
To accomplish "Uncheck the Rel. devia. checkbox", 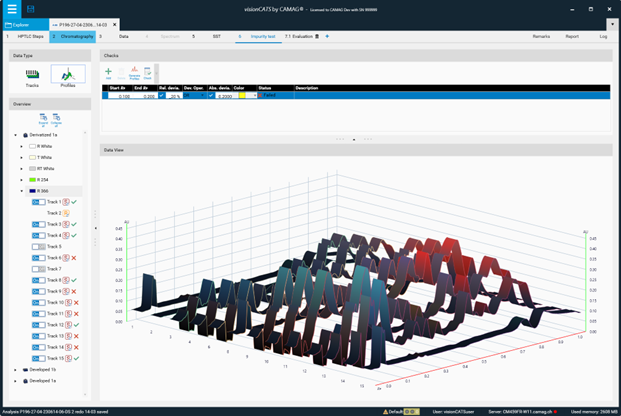I will (162, 95).
